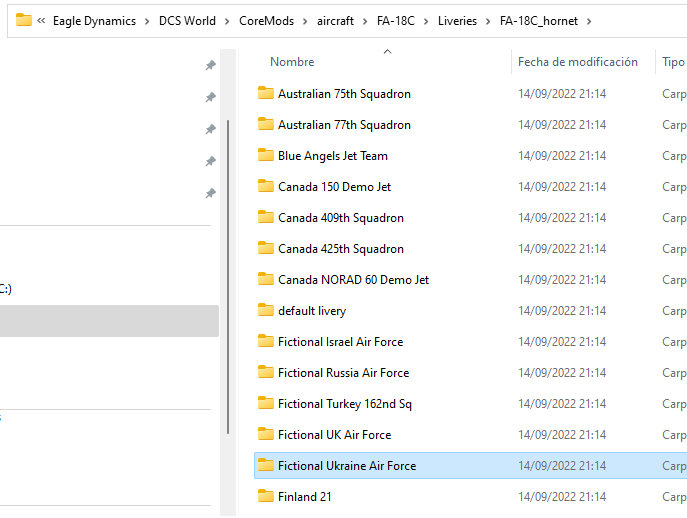Select the default livery folder icon
The height and width of the screenshot is (518, 687).
(x=266, y=310)
